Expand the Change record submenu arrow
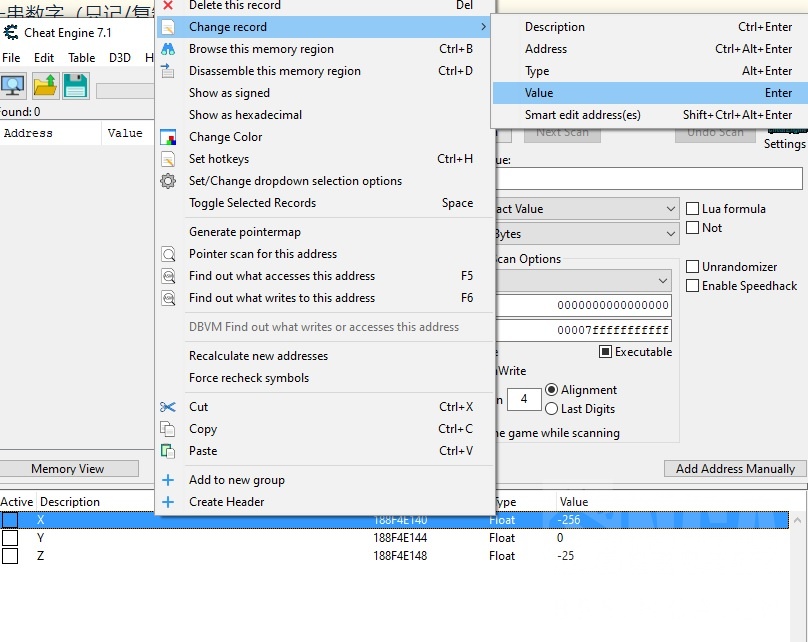808x642 pixels. click(483, 27)
